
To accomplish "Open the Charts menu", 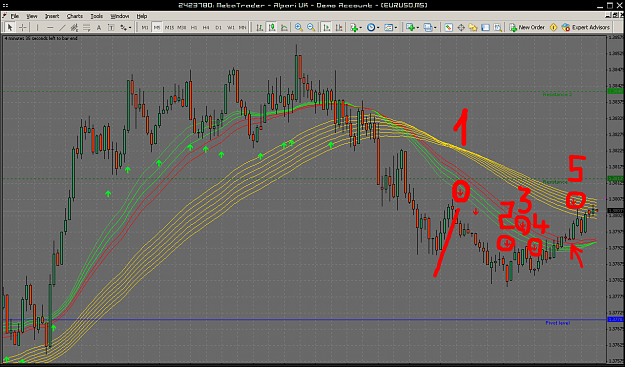I will [75, 16].
